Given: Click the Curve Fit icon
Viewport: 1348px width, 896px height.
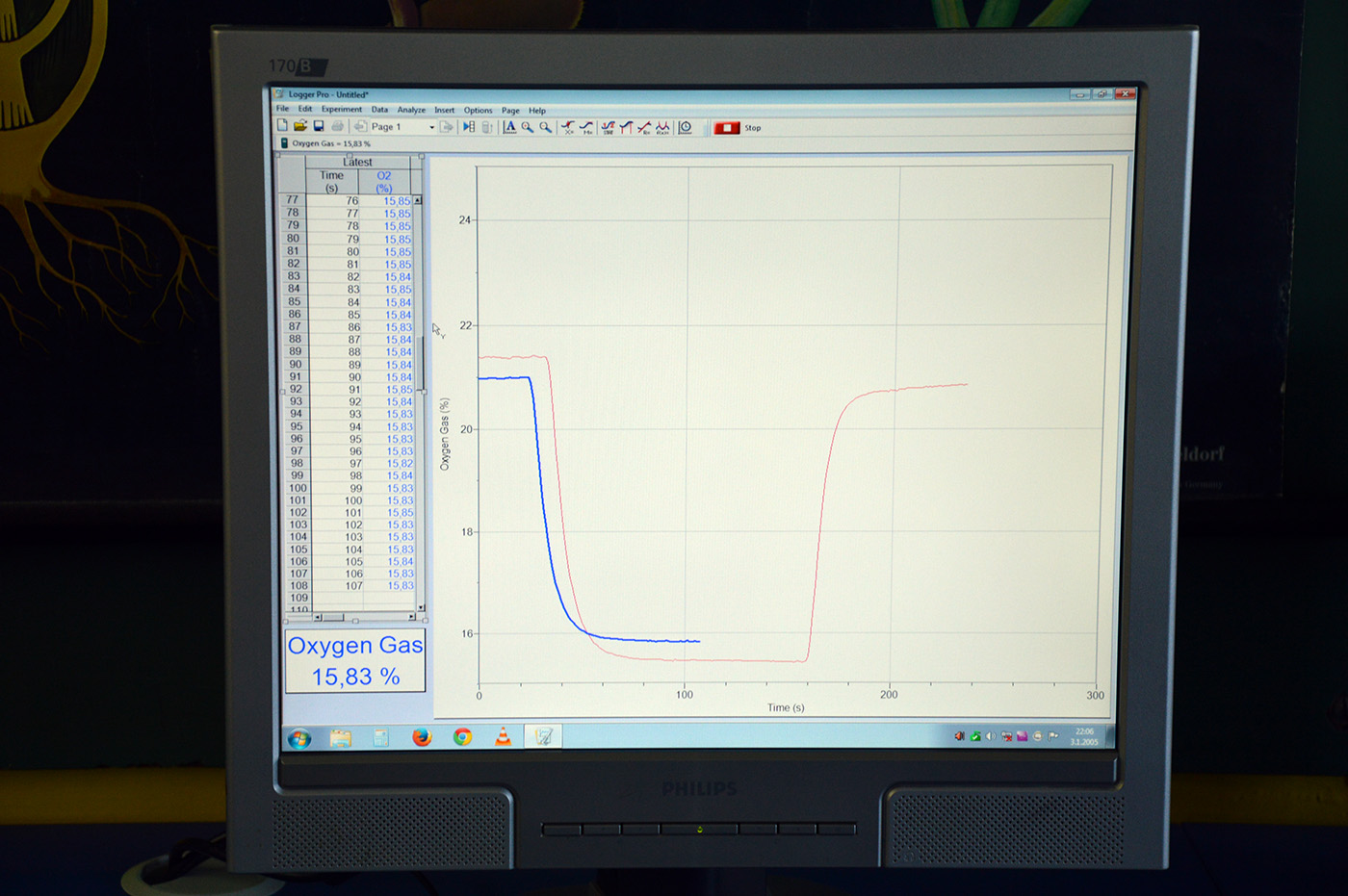Looking at the screenshot, I should pyautogui.click(x=662, y=127).
